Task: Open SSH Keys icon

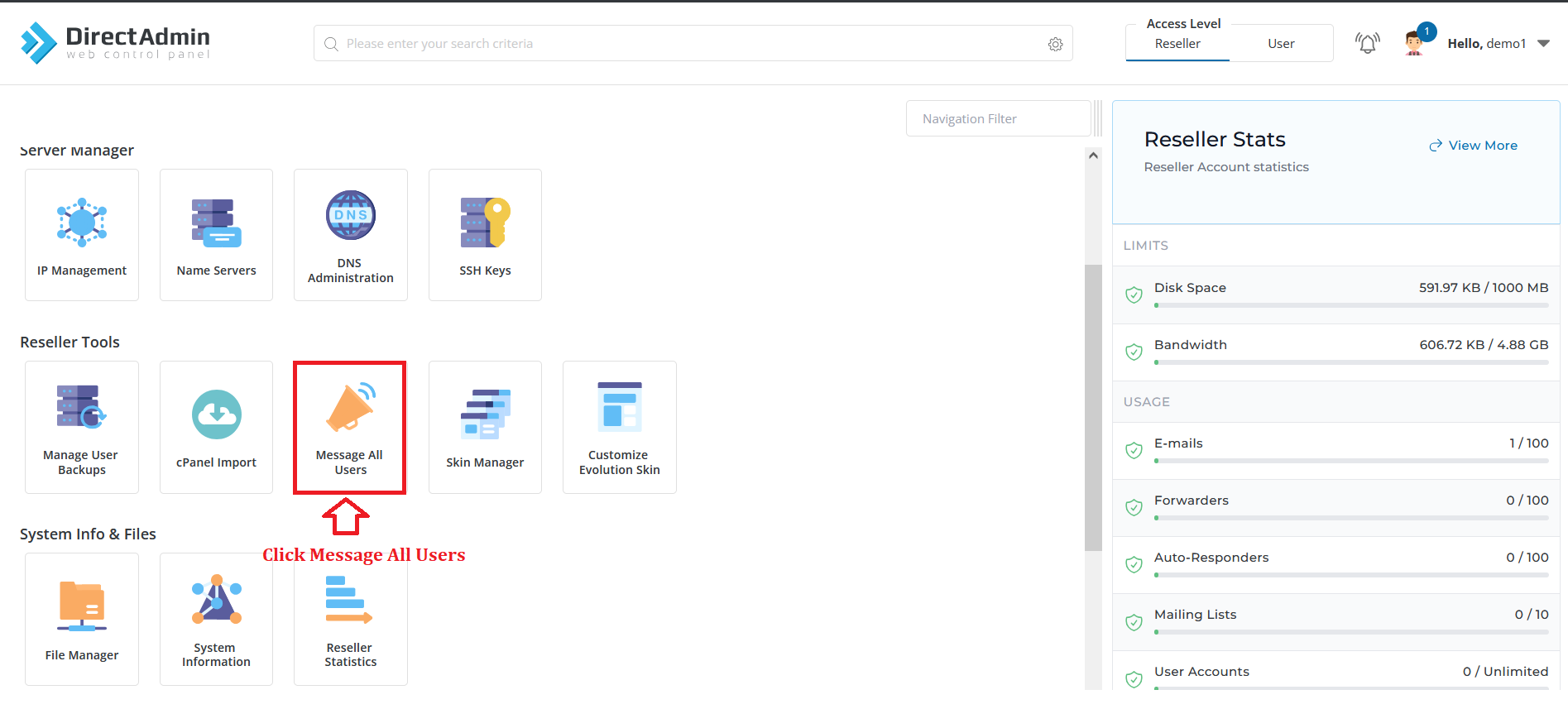Action: coord(485,222)
